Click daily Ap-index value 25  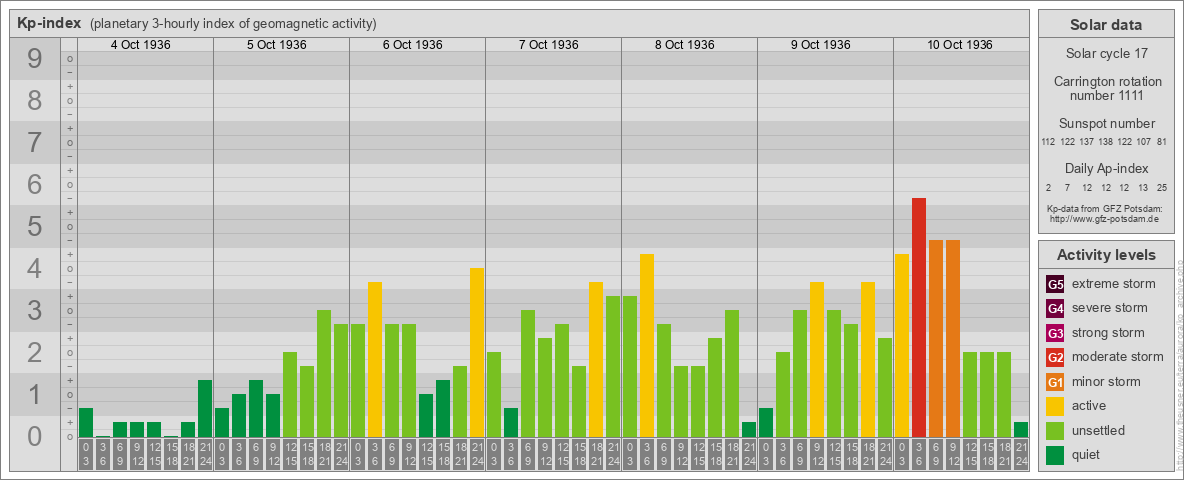pos(1161,187)
